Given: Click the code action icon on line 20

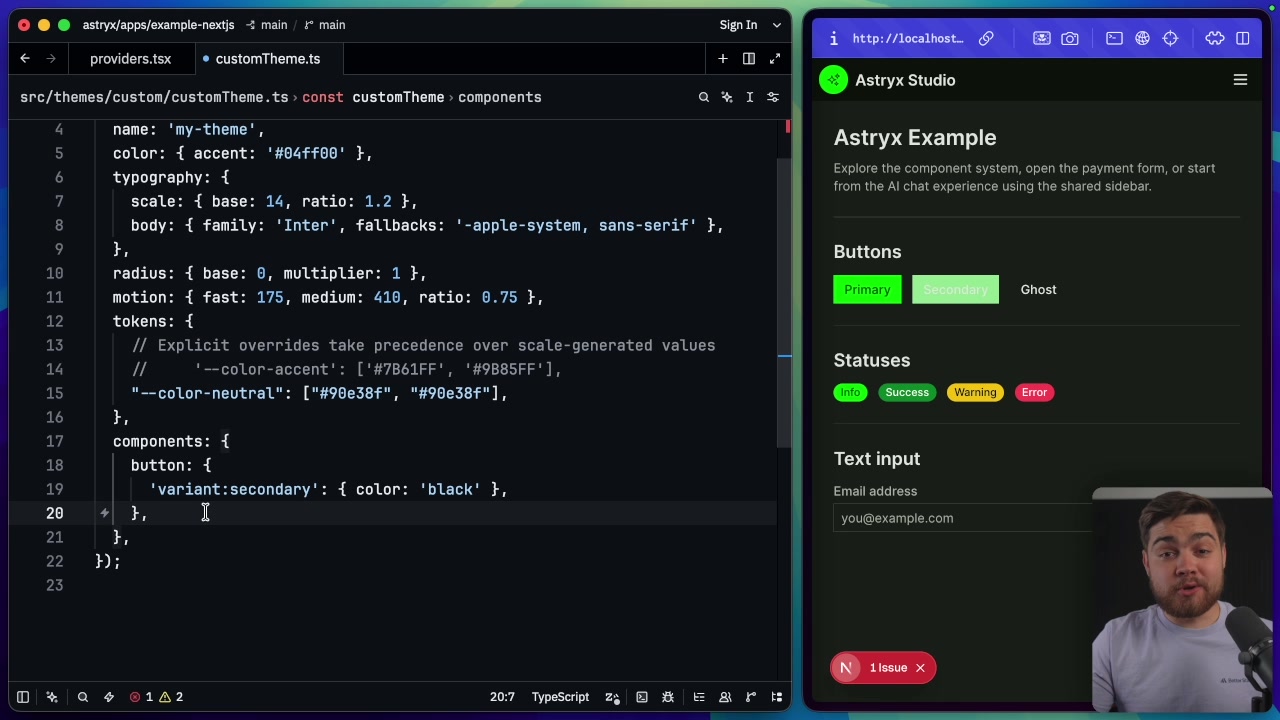Looking at the screenshot, I should [104, 513].
